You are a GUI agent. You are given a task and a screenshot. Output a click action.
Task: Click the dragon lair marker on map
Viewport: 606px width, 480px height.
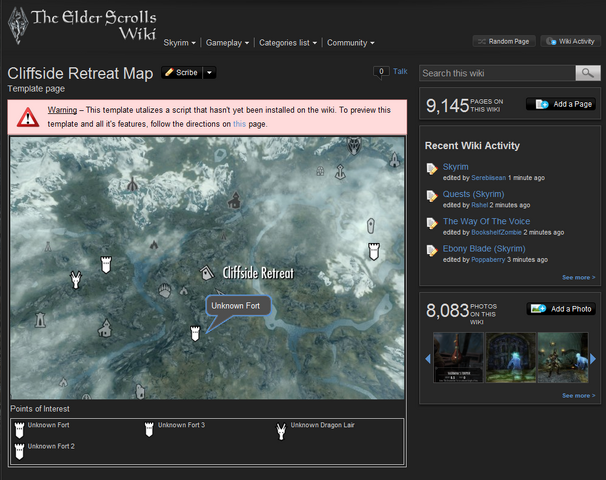[76, 279]
